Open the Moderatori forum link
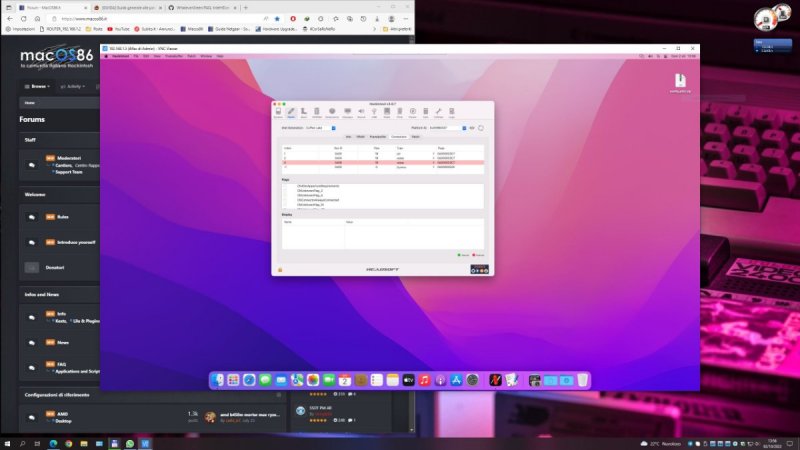 pos(69,158)
